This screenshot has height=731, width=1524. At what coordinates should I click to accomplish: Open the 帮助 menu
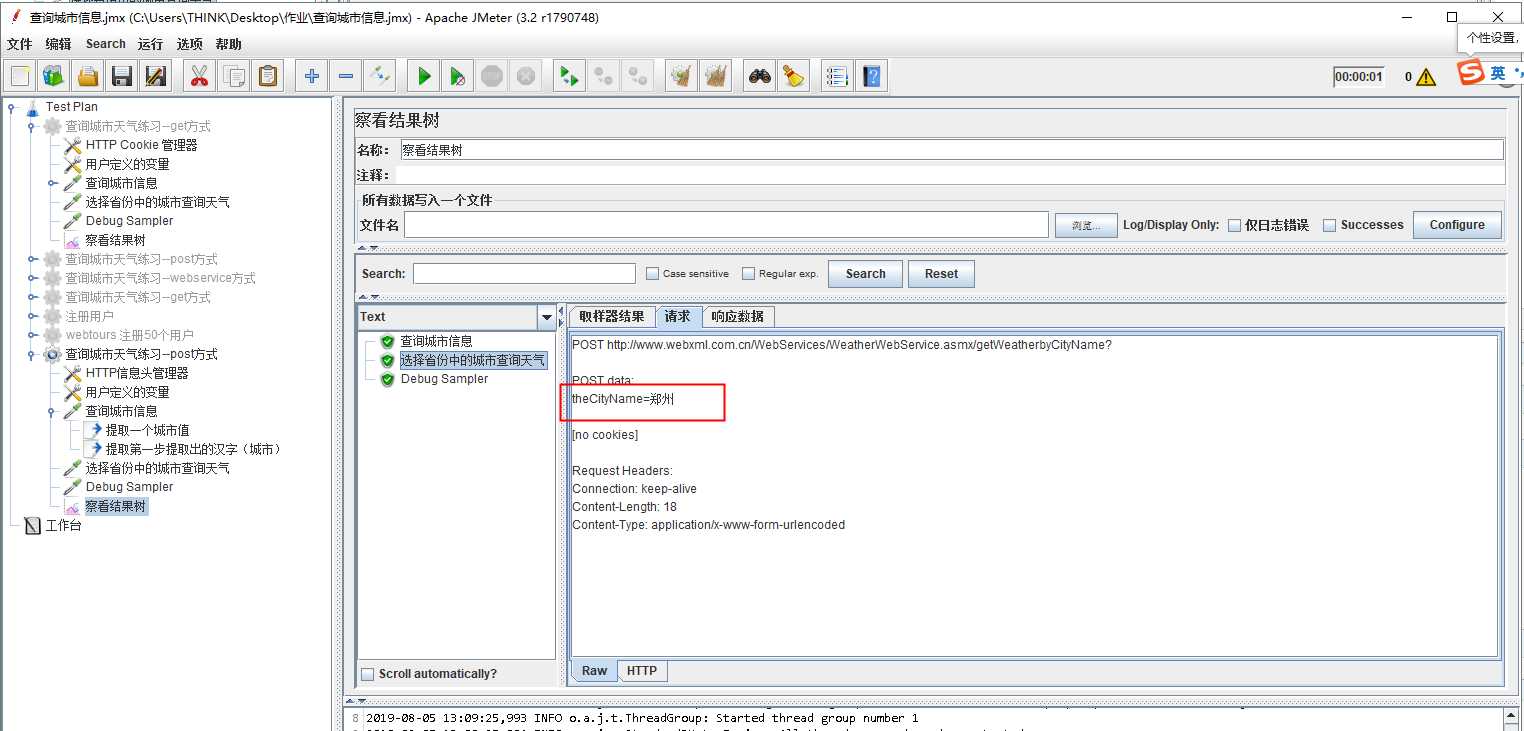229,44
